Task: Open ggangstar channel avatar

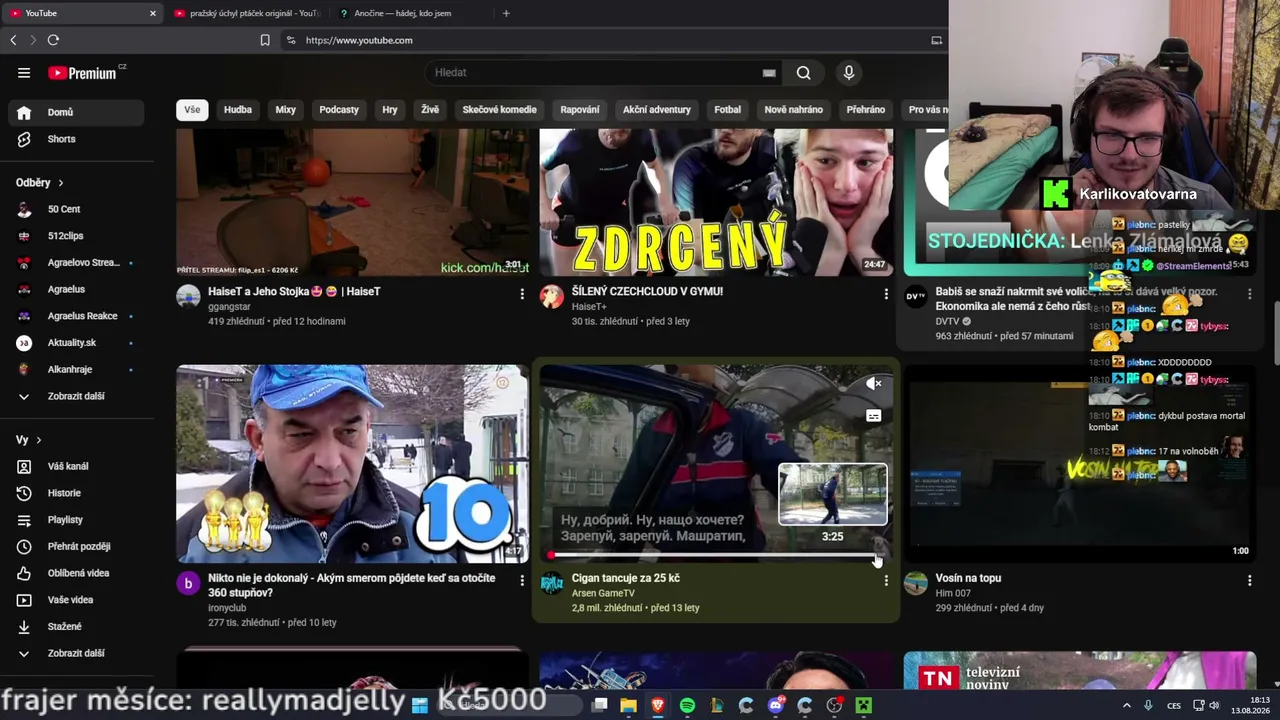Action: (x=188, y=296)
